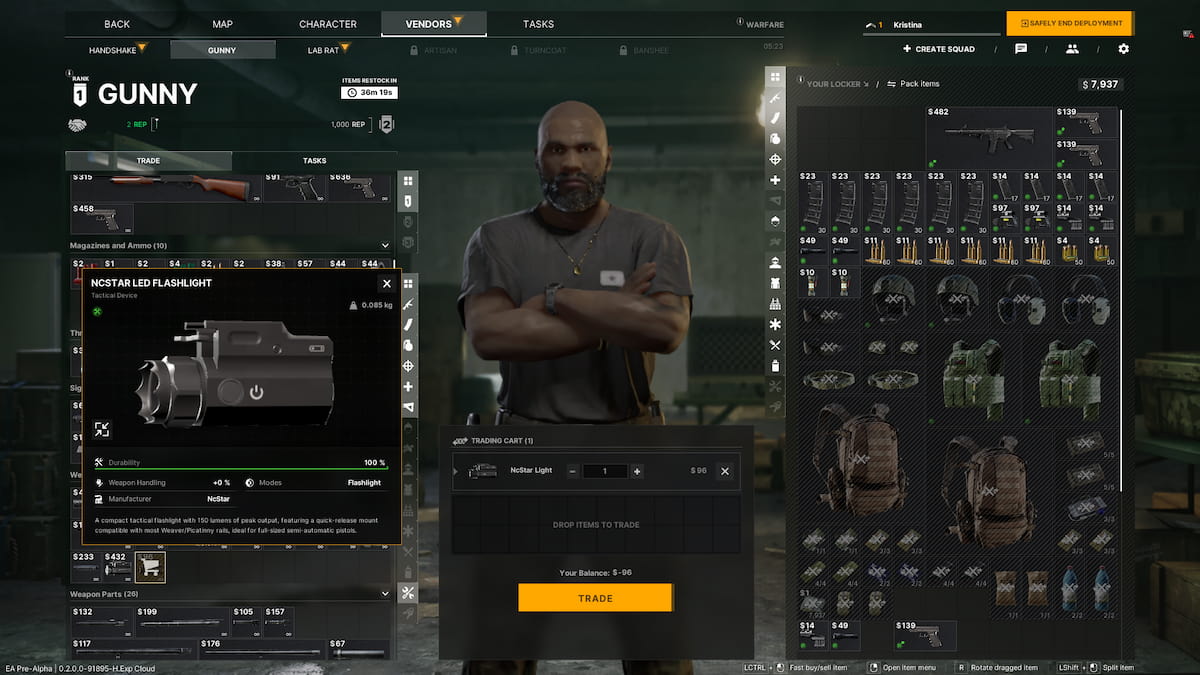Shrink the flashlight preview with collapse icon
The height and width of the screenshot is (675, 1200).
click(102, 429)
